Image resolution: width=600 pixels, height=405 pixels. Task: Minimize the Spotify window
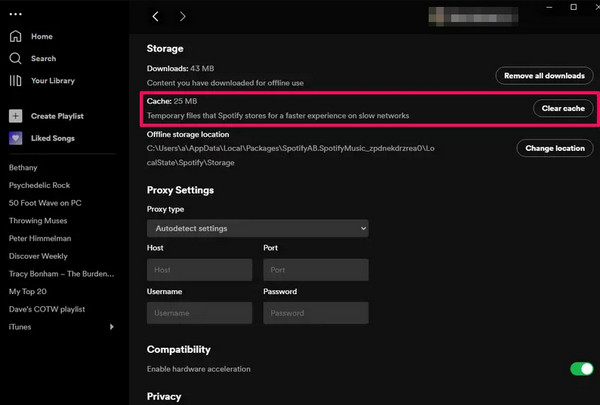coord(549,7)
